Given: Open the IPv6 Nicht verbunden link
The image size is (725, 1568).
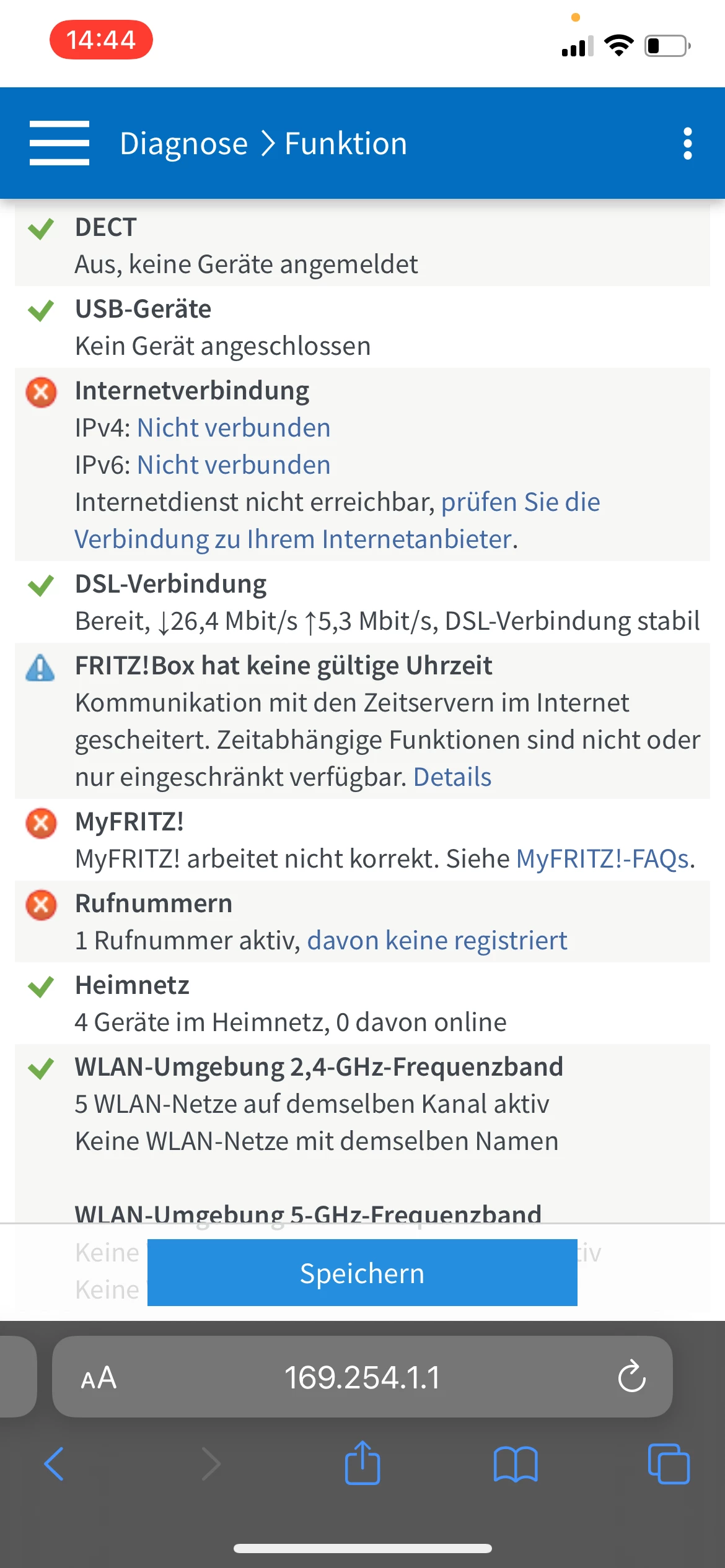Looking at the screenshot, I should [x=234, y=465].
